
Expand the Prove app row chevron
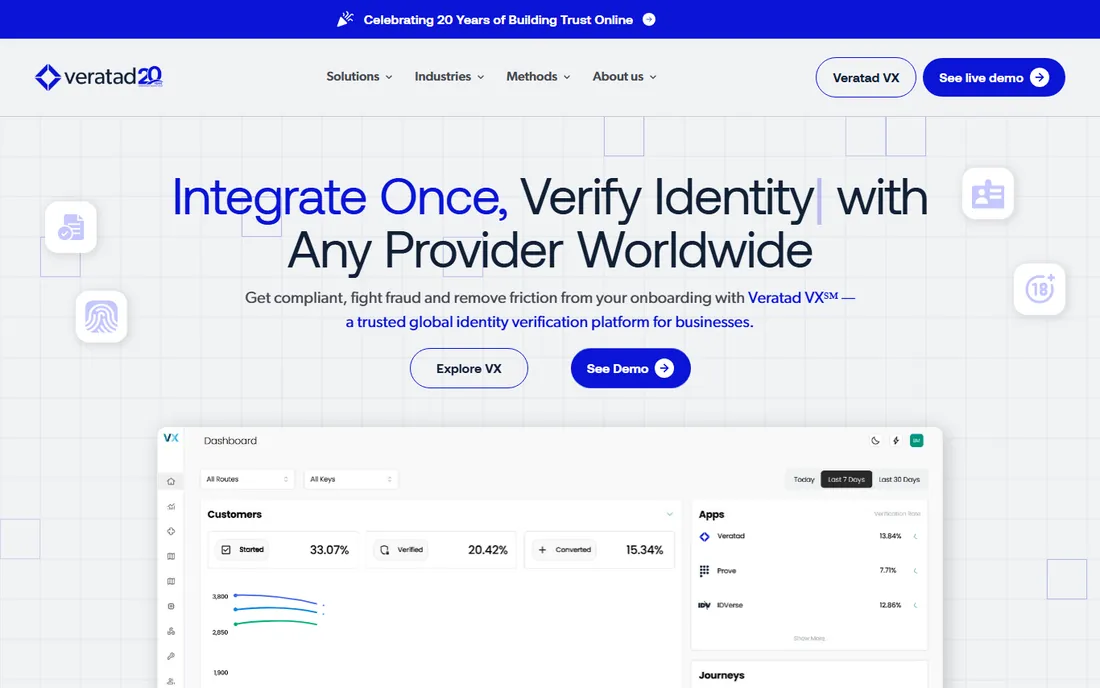[x=915, y=571]
